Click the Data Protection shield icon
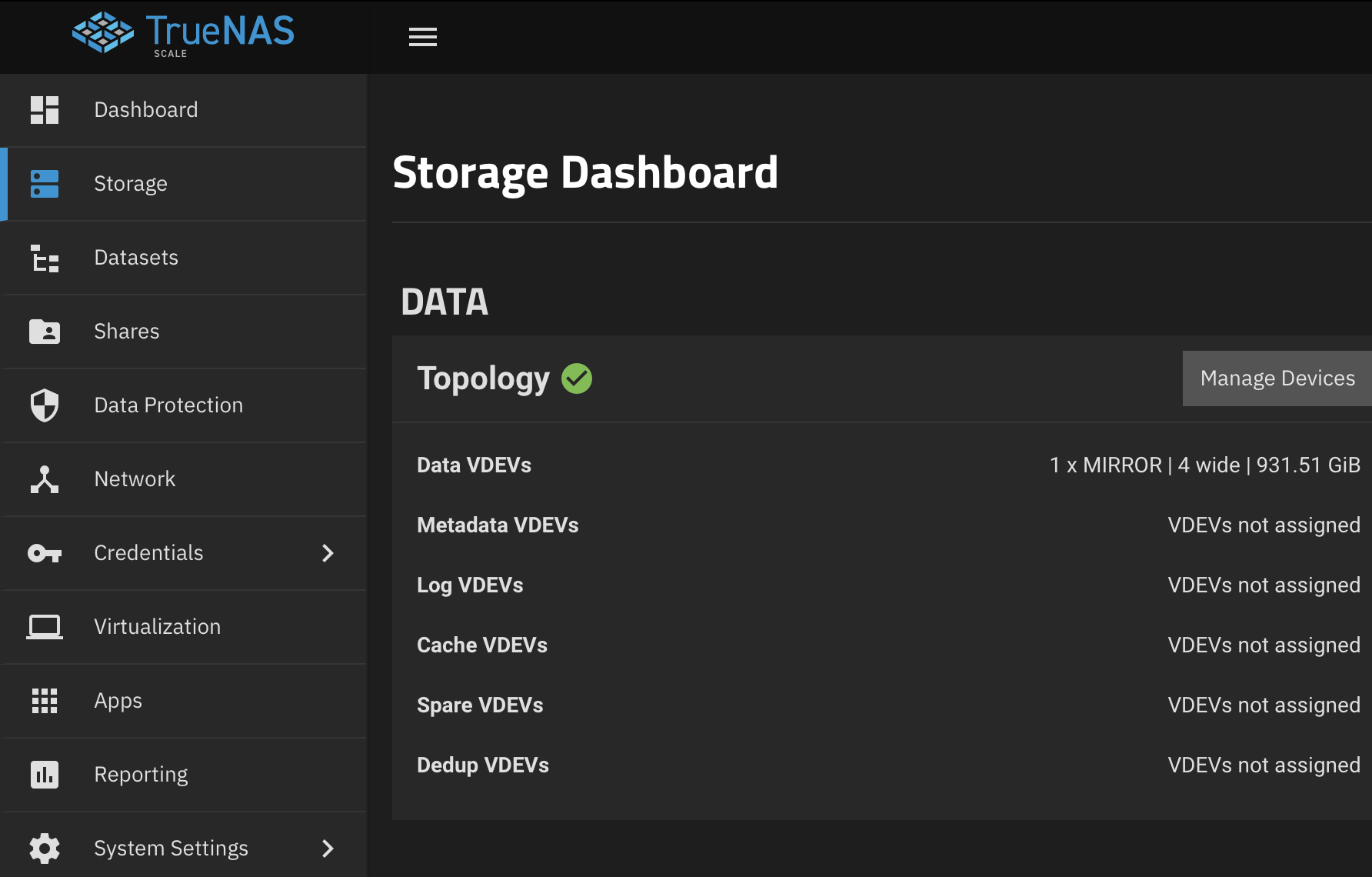 click(x=45, y=405)
